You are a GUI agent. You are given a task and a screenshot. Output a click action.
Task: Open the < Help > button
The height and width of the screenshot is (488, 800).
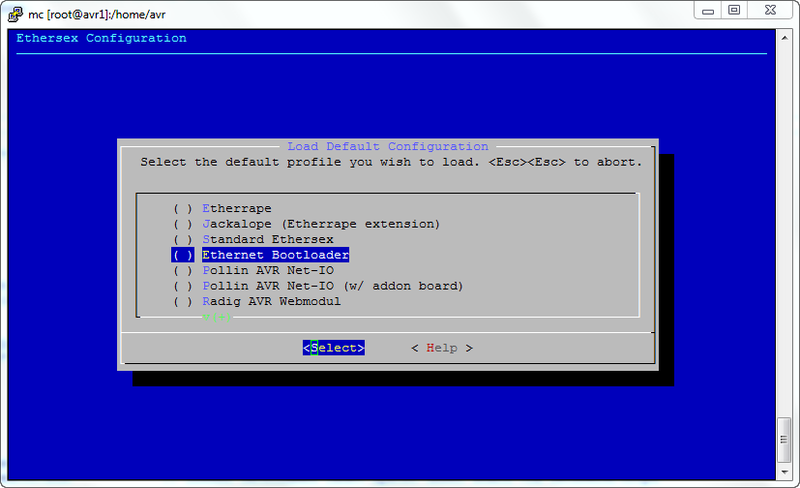(x=441, y=348)
